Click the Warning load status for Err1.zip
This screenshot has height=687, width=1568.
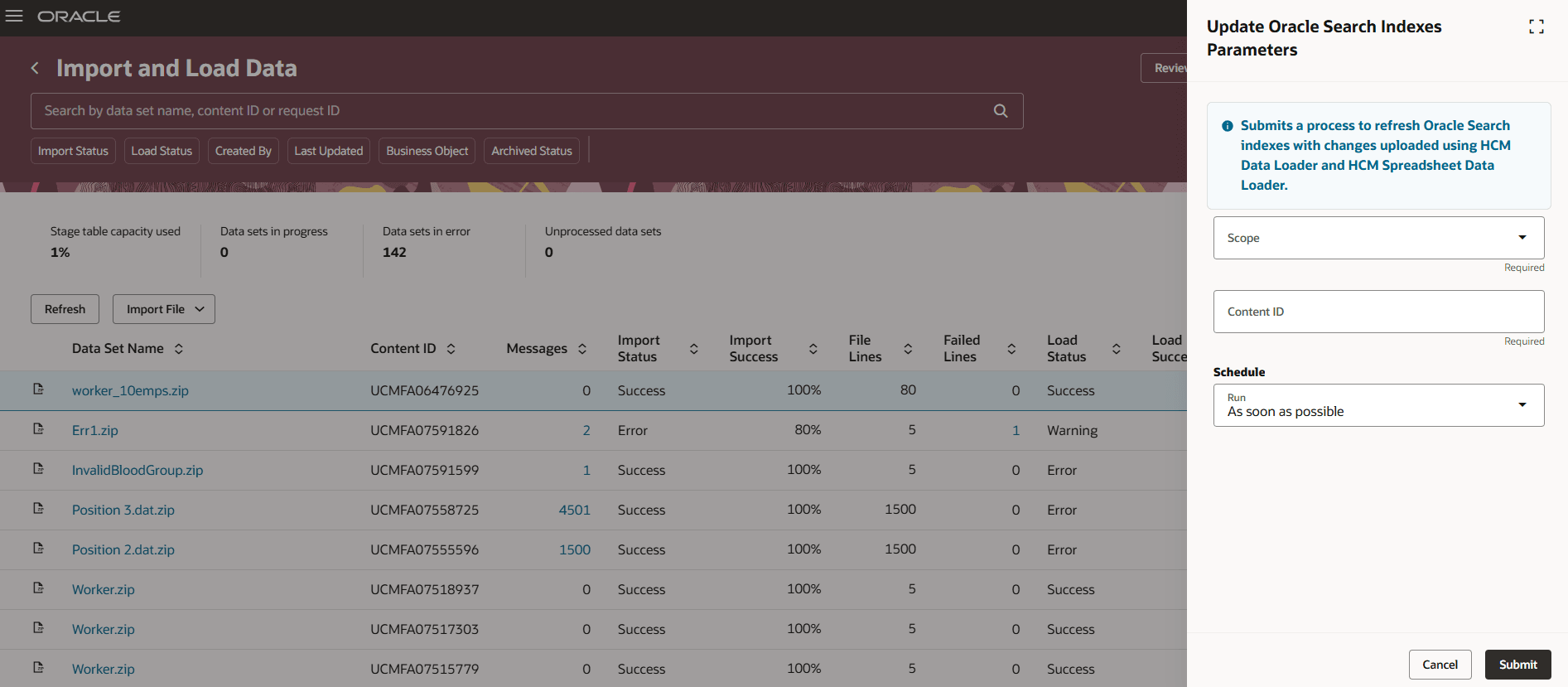pyautogui.click(x=1072, y=430)
